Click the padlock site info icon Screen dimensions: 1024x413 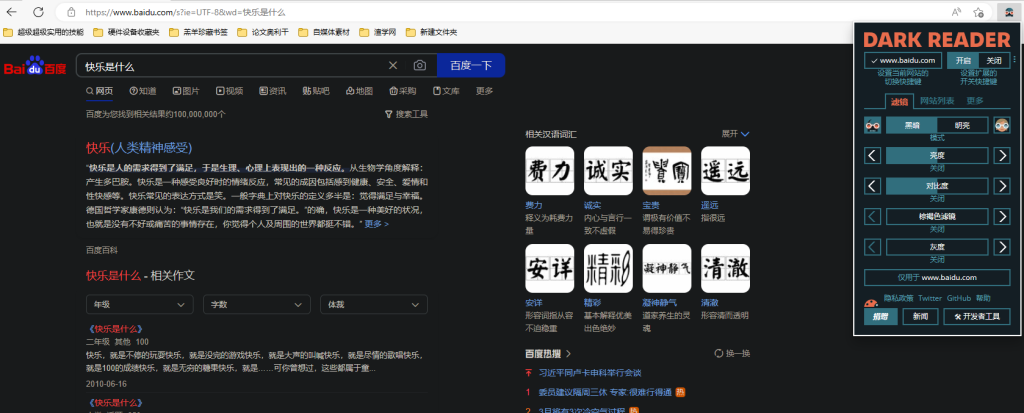(x=71, y=12)
